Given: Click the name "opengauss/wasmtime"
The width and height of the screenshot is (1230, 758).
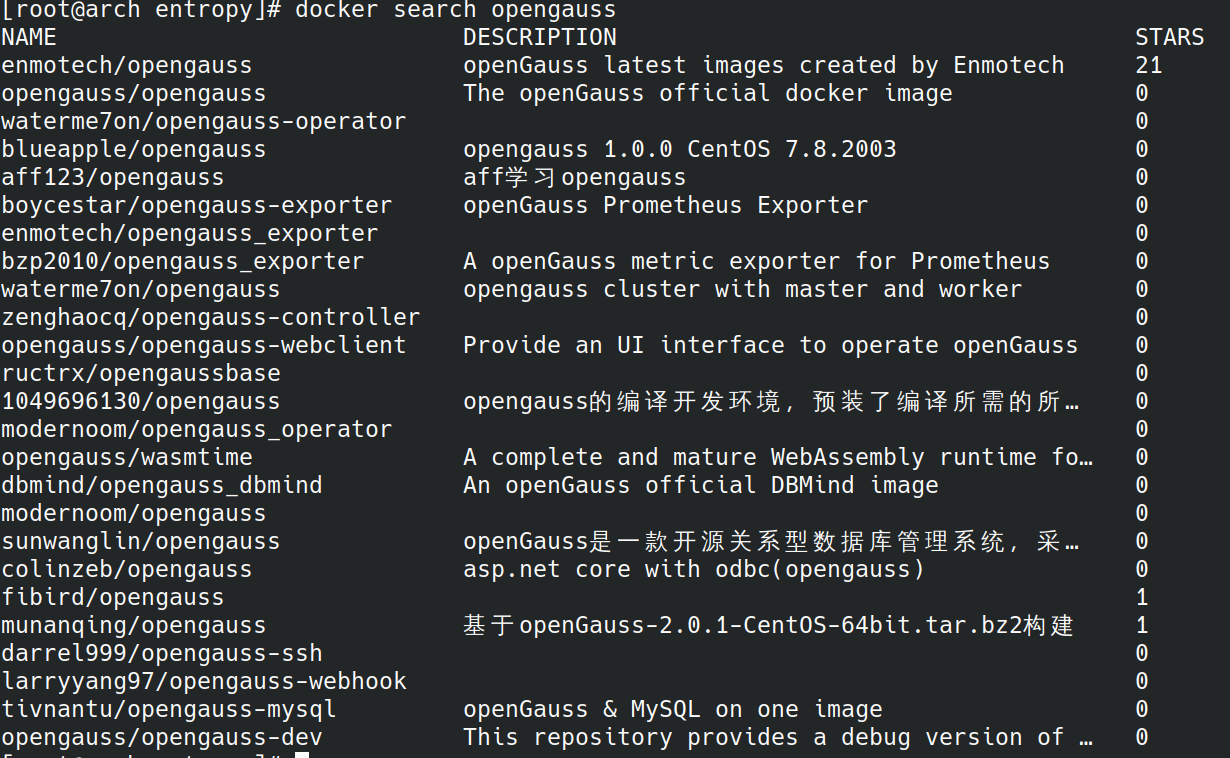Looking at the screenshot, I should (126, 458).
